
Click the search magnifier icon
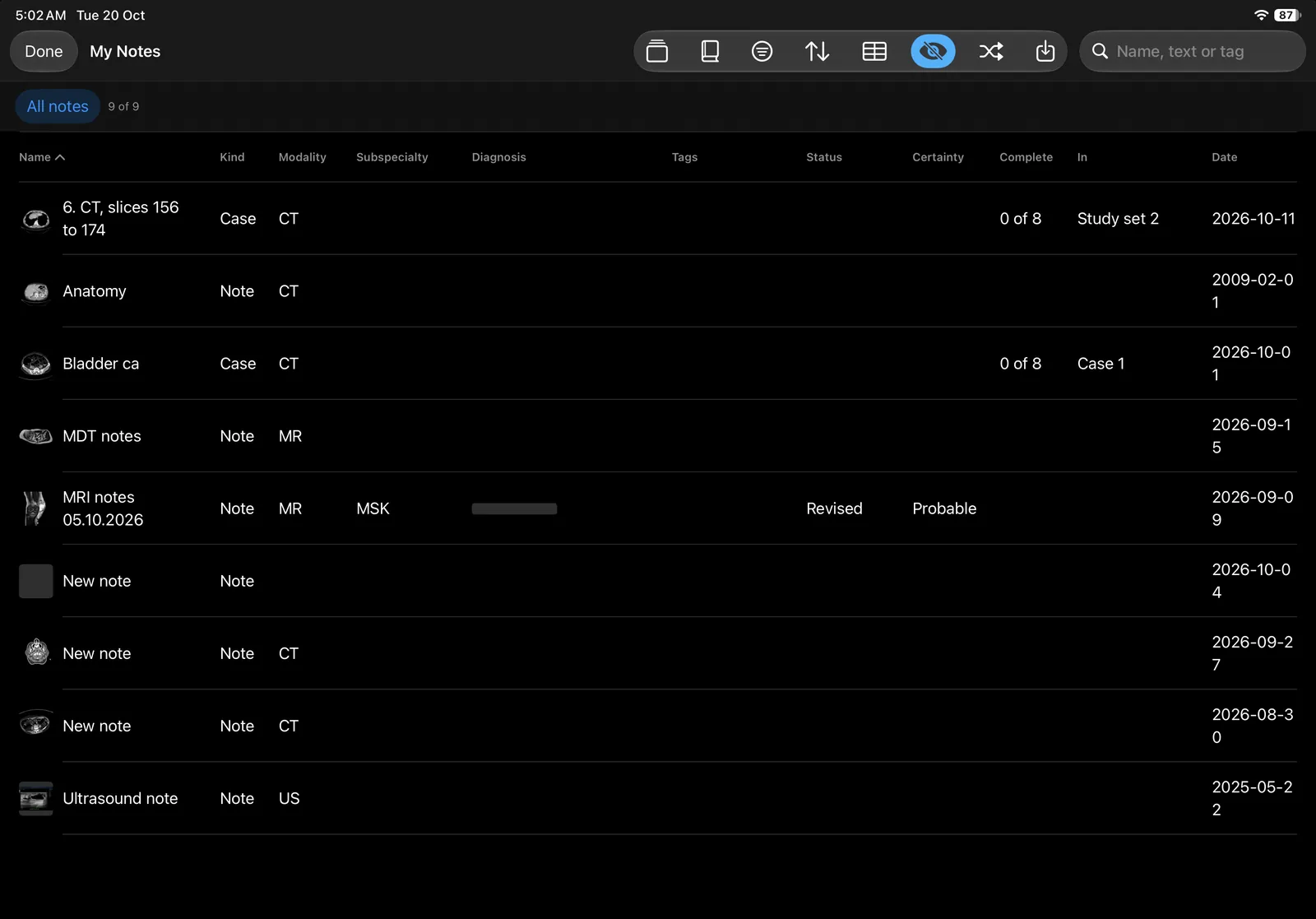coord(1100,51)
